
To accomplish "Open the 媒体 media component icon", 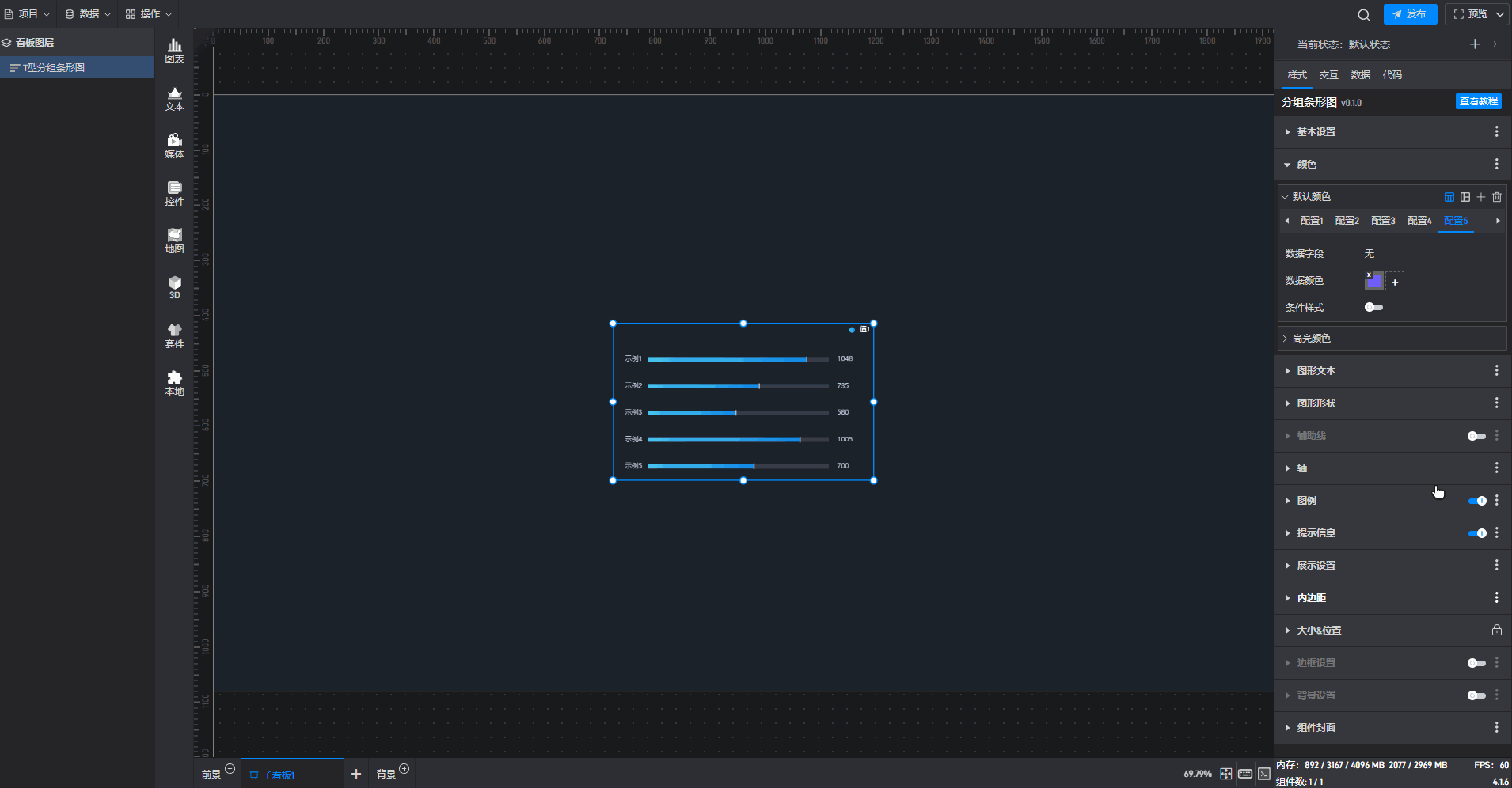I will (174, 146).
